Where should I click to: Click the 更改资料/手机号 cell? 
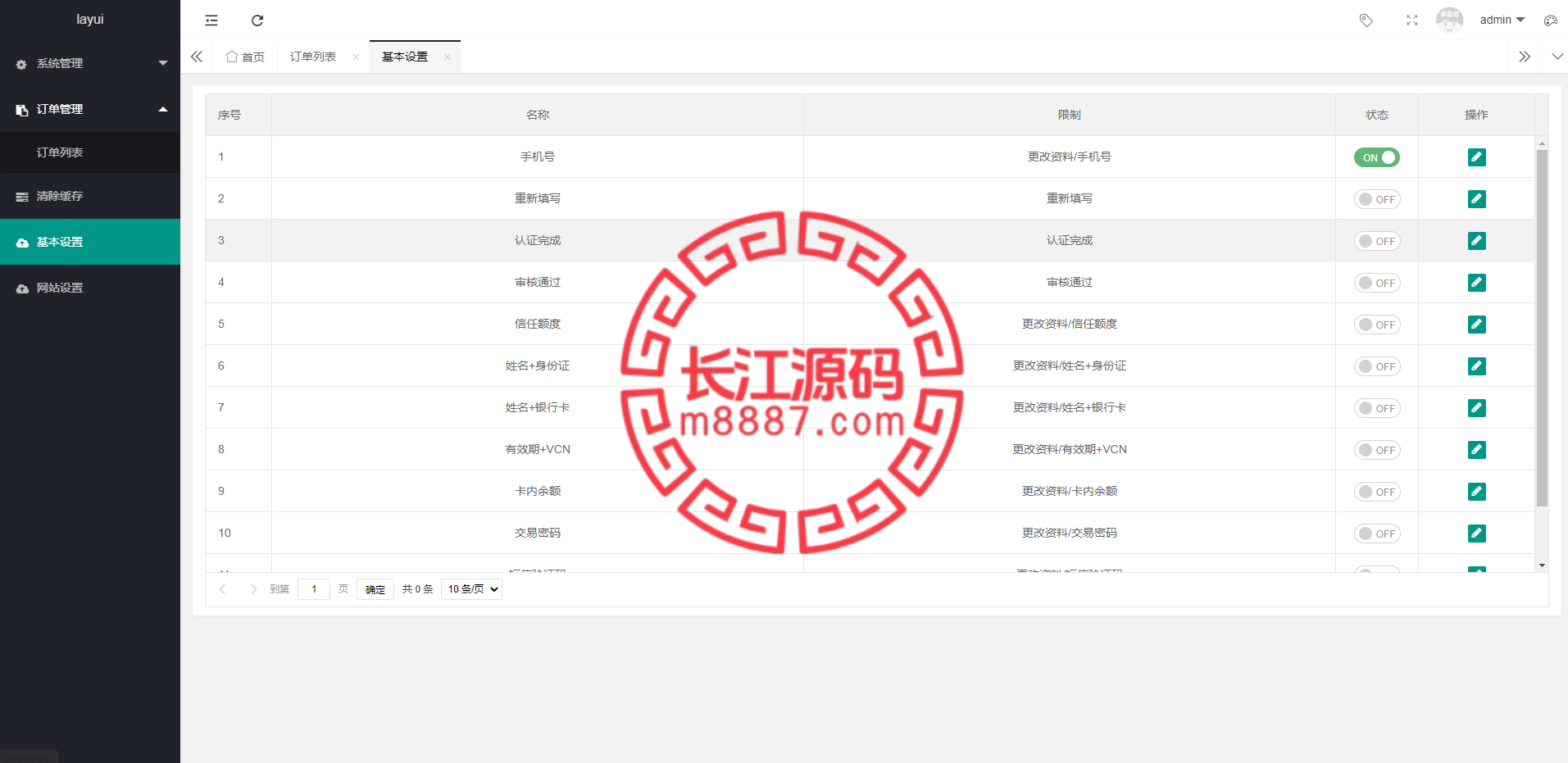click(1070, 157)
